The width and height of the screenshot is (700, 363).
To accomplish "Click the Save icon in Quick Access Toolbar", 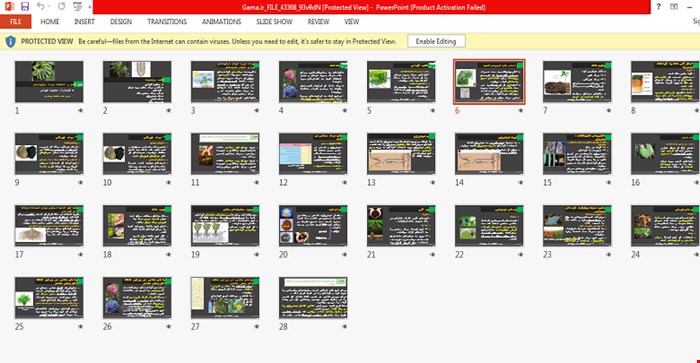I will pyautogui.click(x=25, y=7).
